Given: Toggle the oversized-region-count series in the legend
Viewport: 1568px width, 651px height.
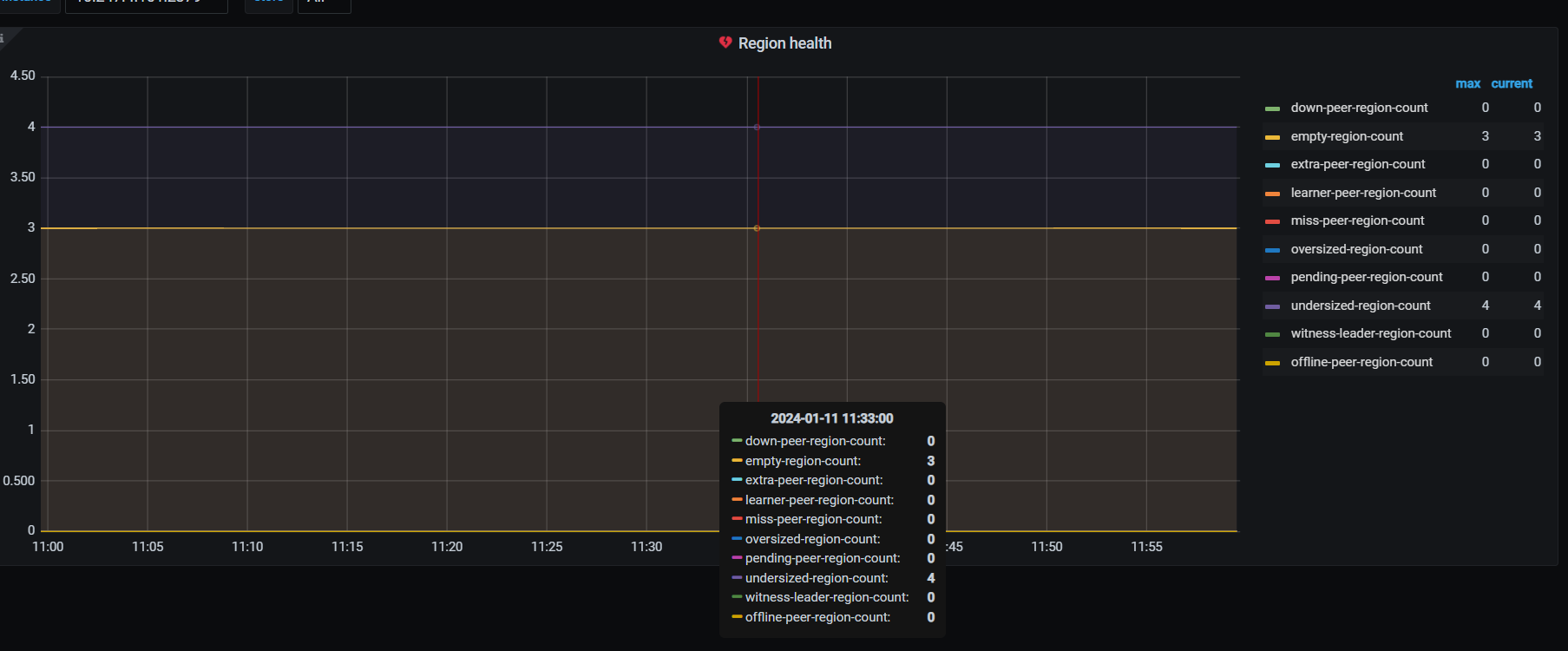Looking at the screenshot, I should pos(1356,249).
